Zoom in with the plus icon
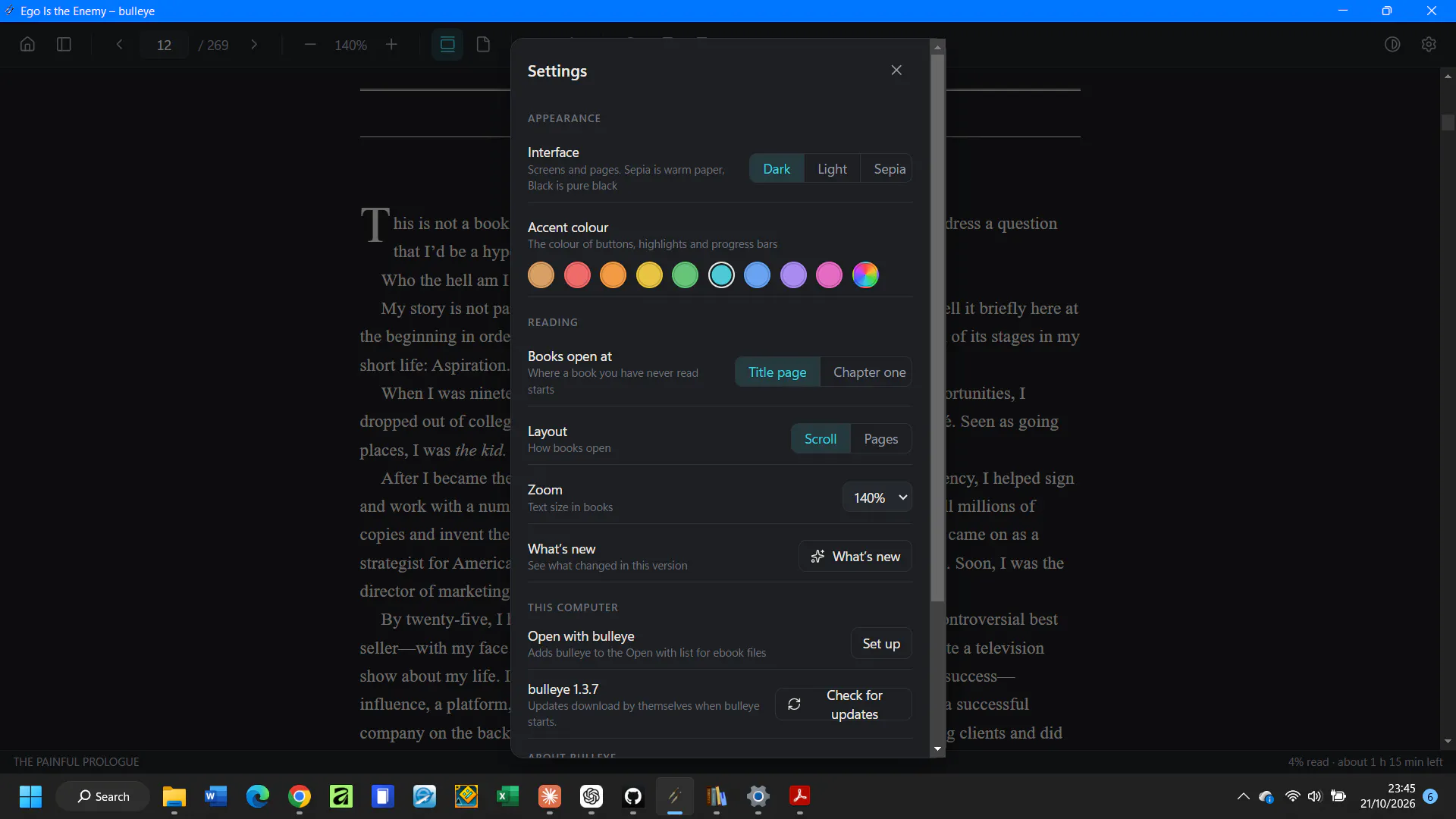The height and width of the screenshot is (819, 1456). click(x=391, y=45)
